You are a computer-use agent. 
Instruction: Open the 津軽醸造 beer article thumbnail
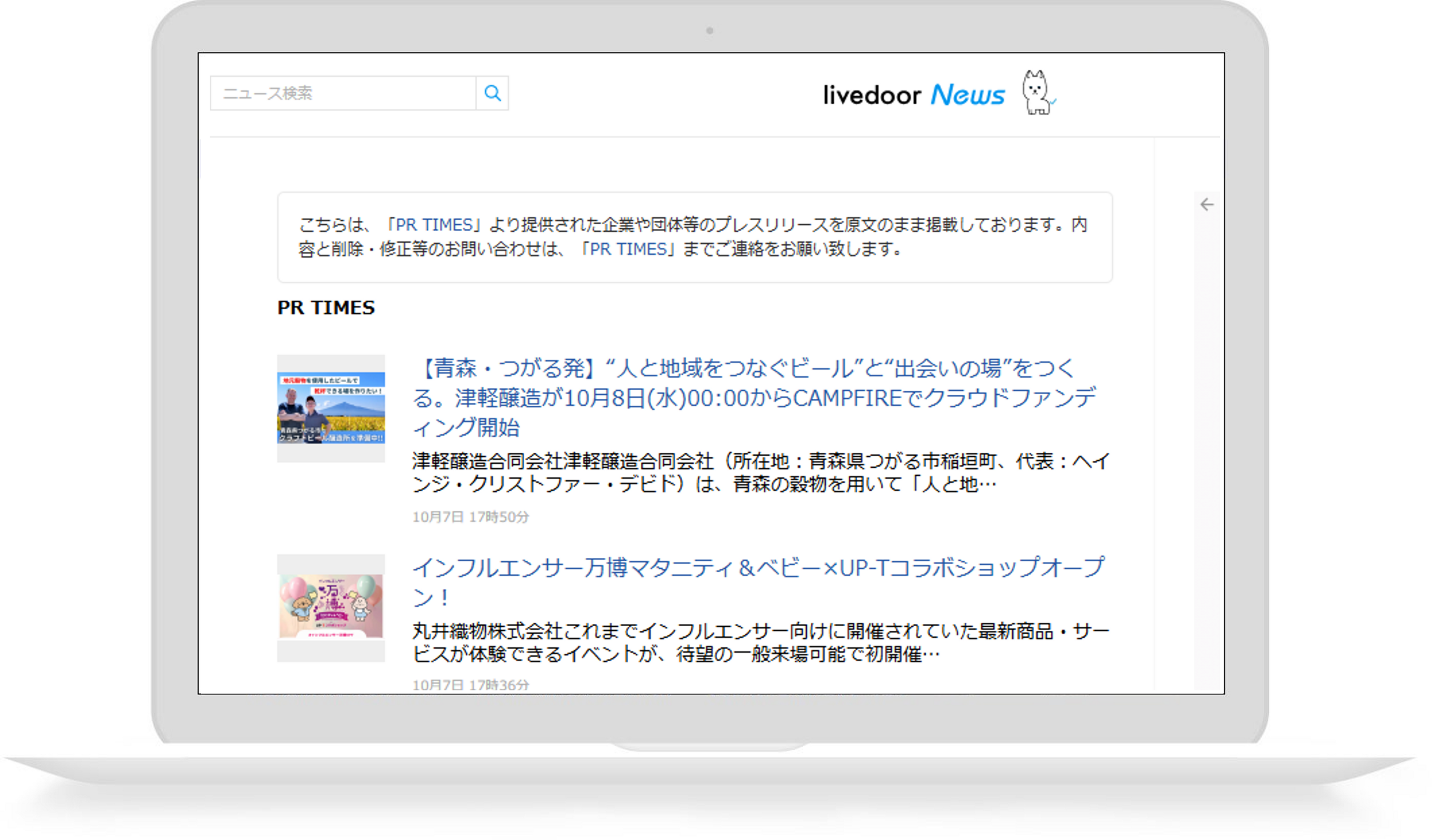click(x=331, y=408)
